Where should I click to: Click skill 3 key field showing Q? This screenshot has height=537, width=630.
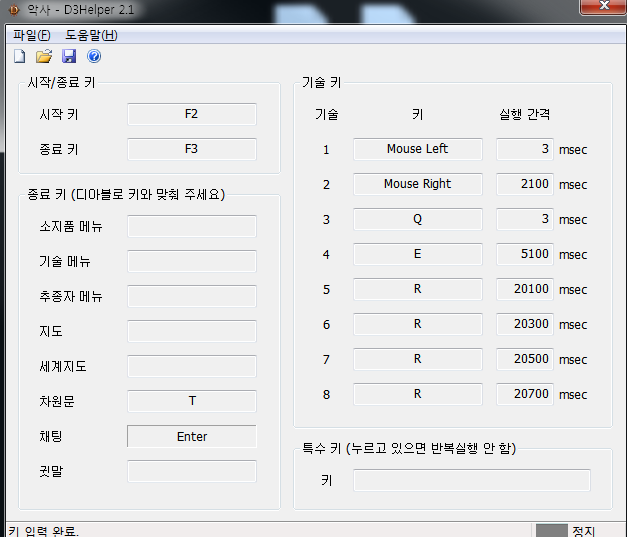417,219
